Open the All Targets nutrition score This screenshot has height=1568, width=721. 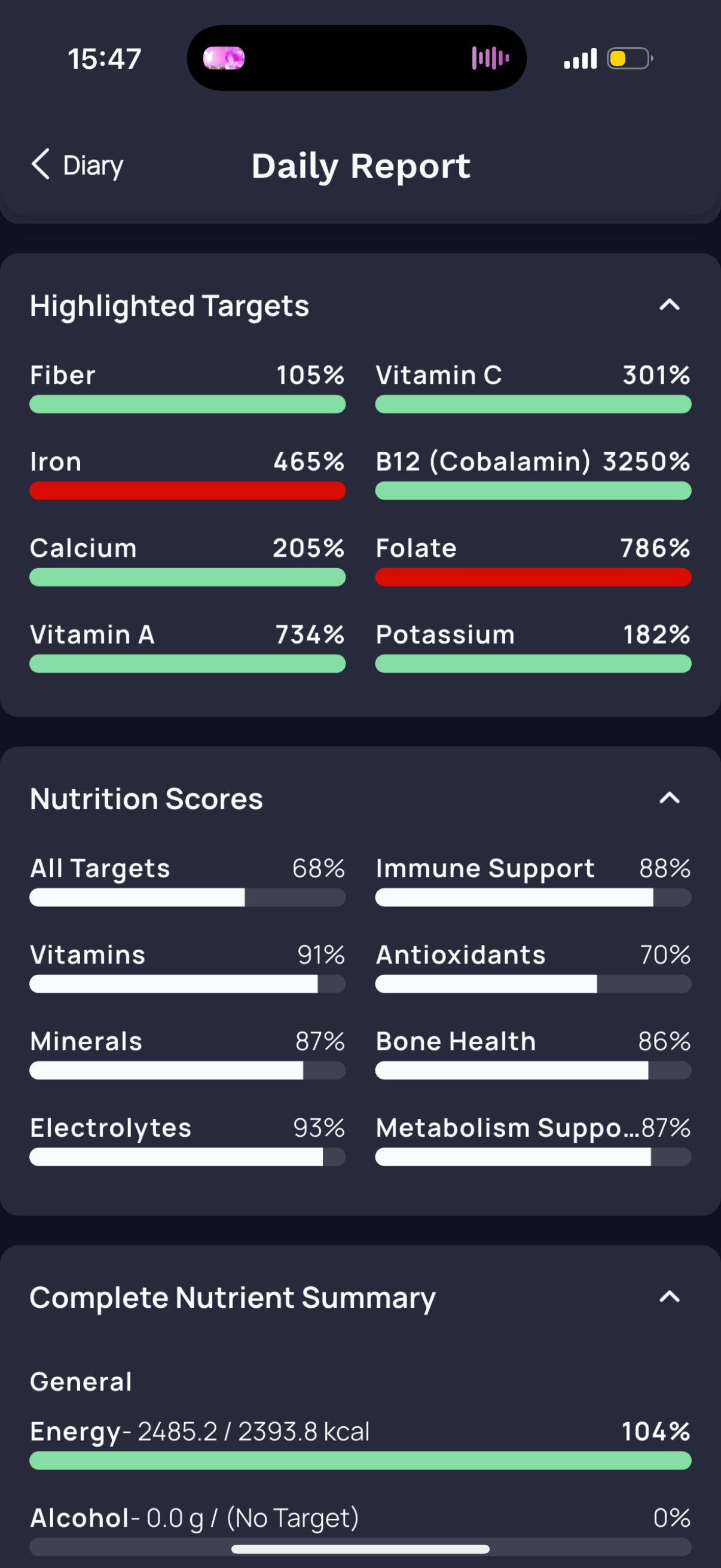coord(187,880)
